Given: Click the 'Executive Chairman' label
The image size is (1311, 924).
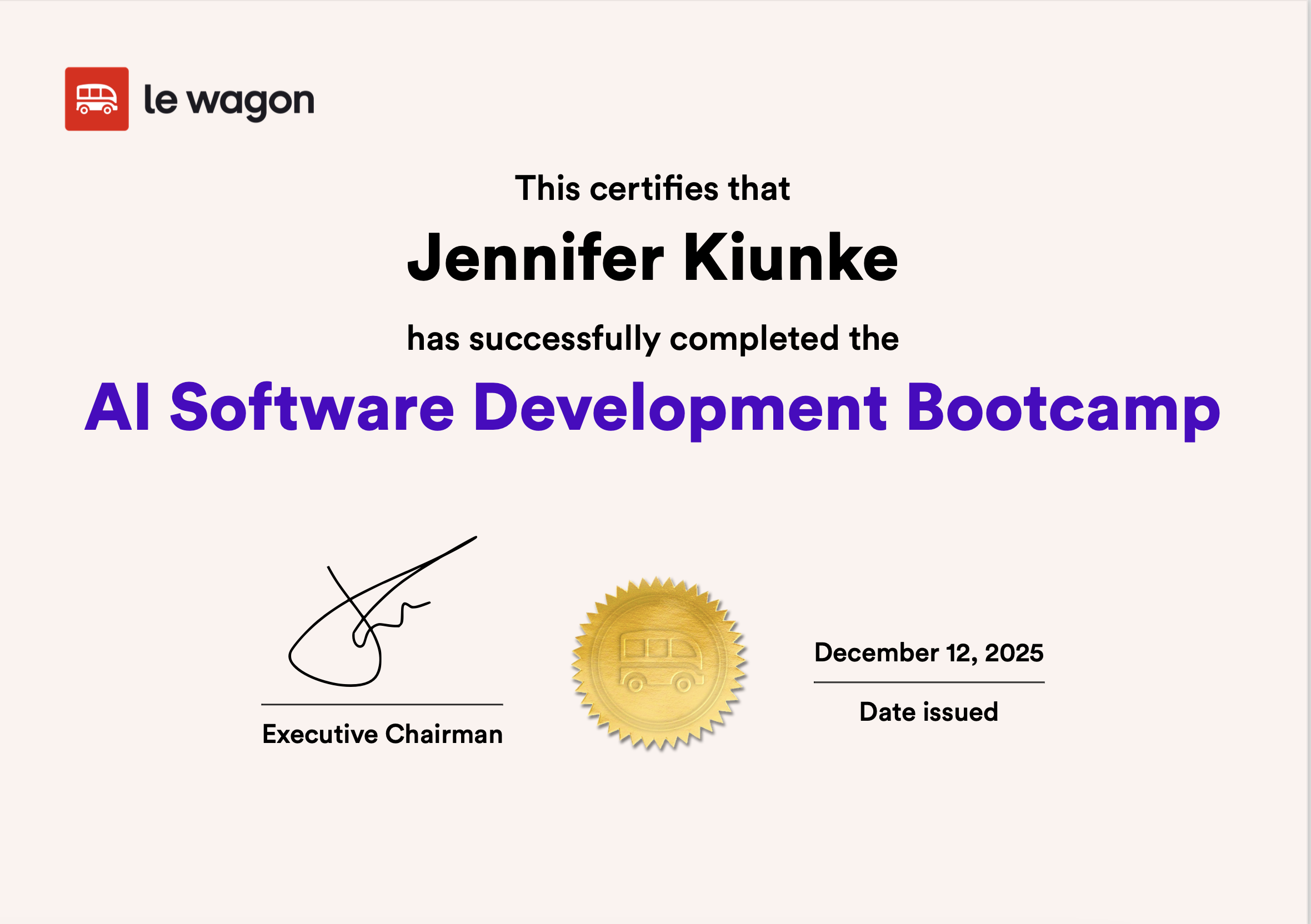Looking at the screenshot, I should 382,734.
